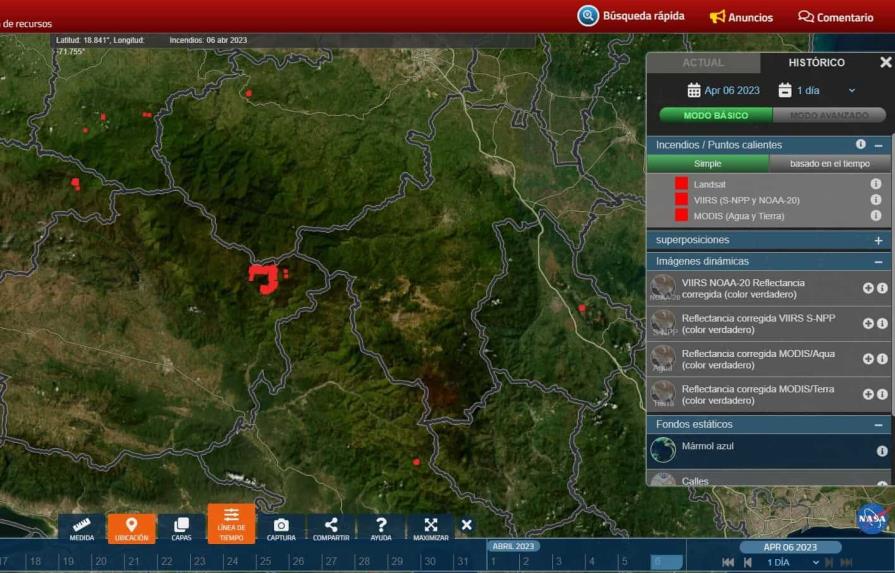
Task: Open the Capas layers panel
Action: (181, 528)
